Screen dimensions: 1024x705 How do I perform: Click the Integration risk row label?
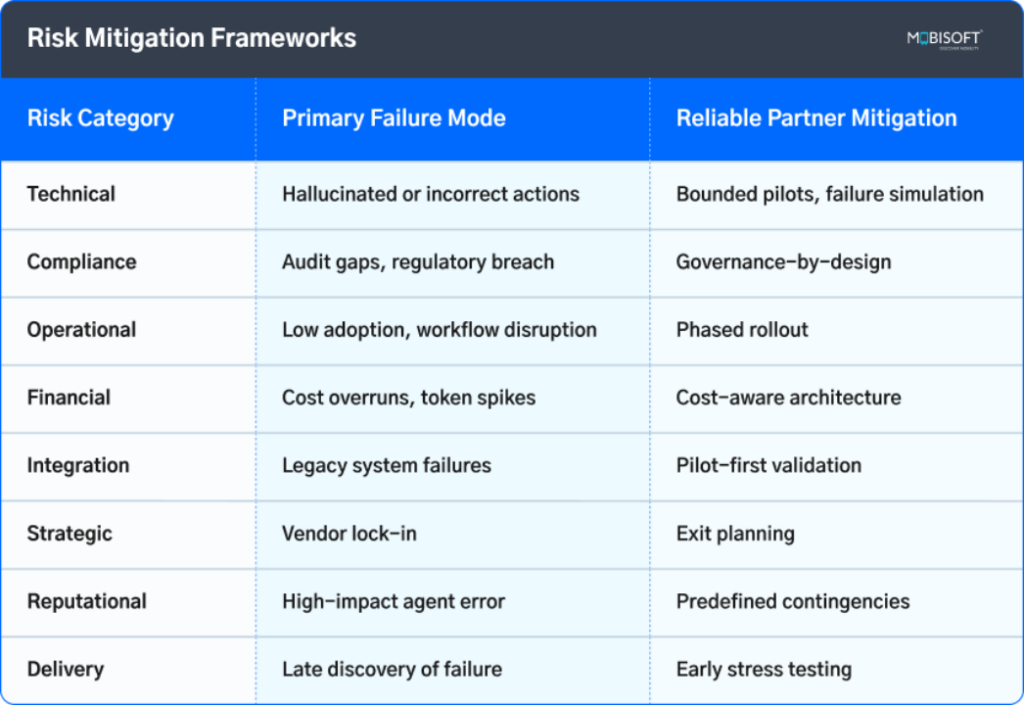(x=78, y=466)
